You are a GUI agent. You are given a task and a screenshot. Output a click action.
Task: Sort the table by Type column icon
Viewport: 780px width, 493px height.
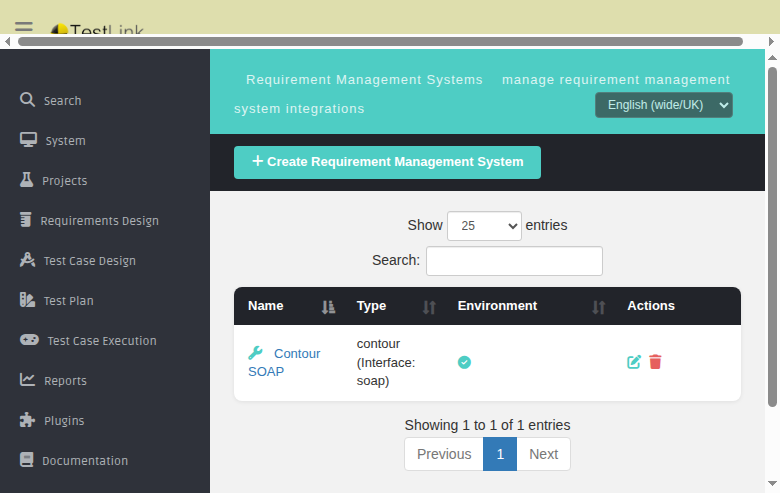click(x=429, y=307)
